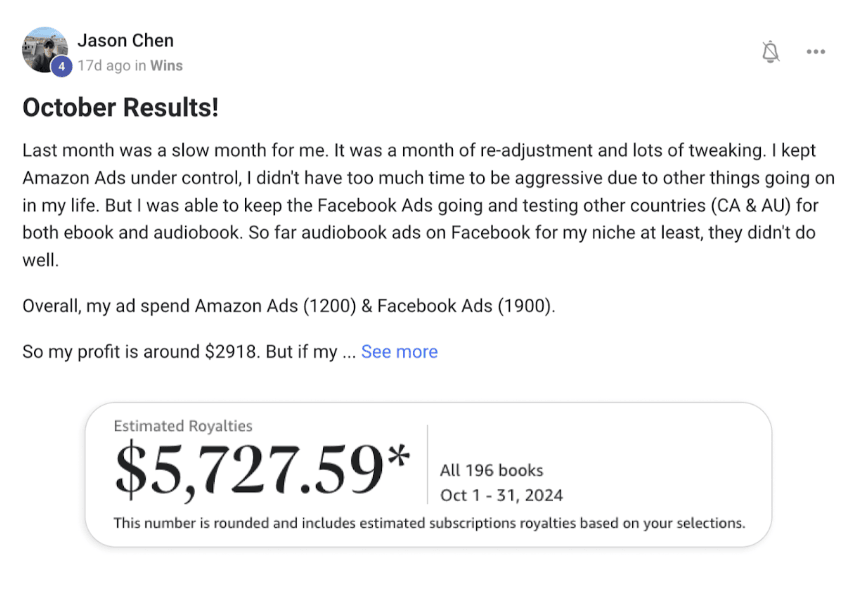Screen dimensions: 854x594
Task: Click the All 196 books text
Action: (x=491, y=470)
